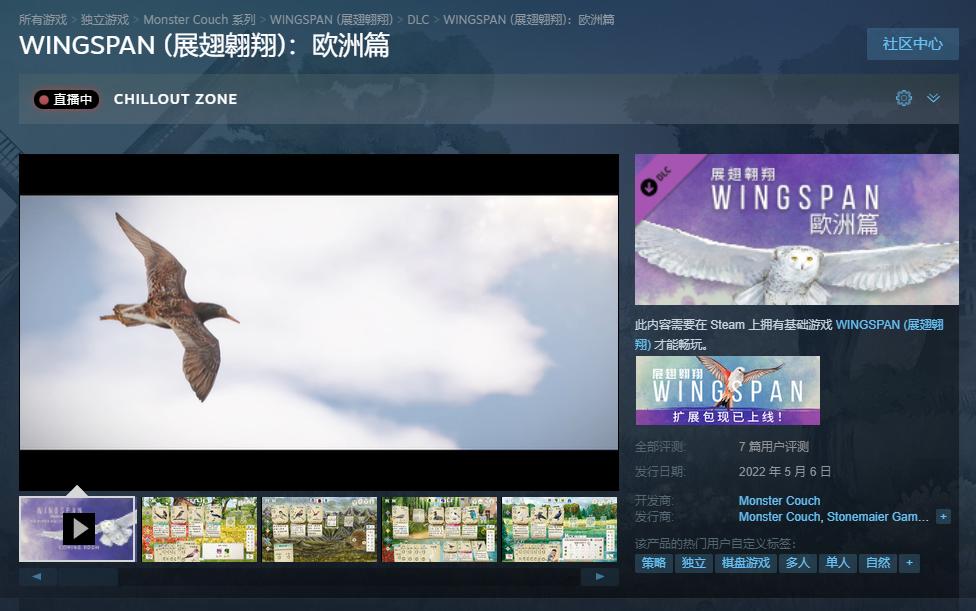Click the previous arrow below the screenshots
Image resolution: width=976 pixels, height=611 pixels.
[x=37, y=576]
